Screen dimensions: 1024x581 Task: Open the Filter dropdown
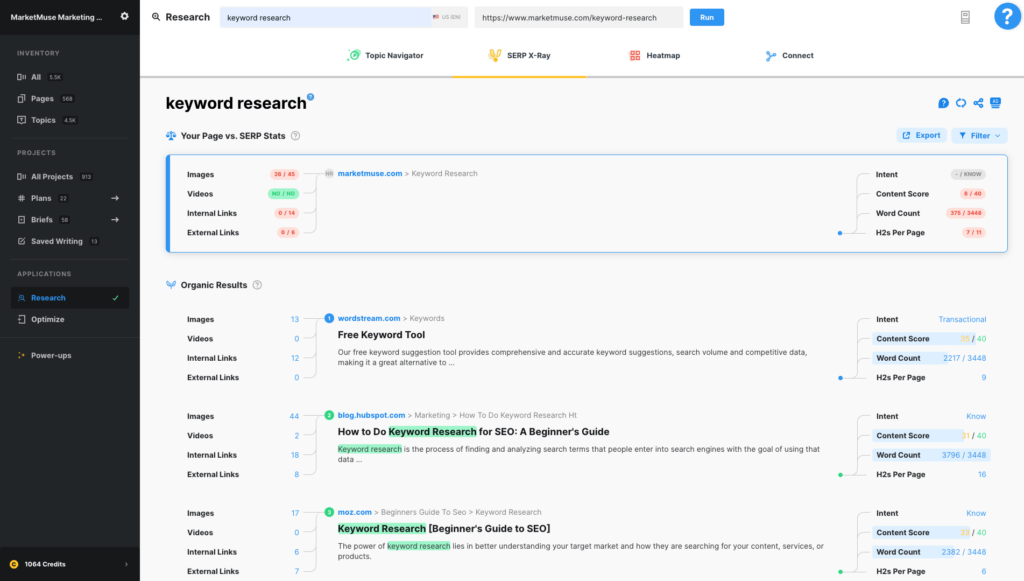[x=980, y=136]
